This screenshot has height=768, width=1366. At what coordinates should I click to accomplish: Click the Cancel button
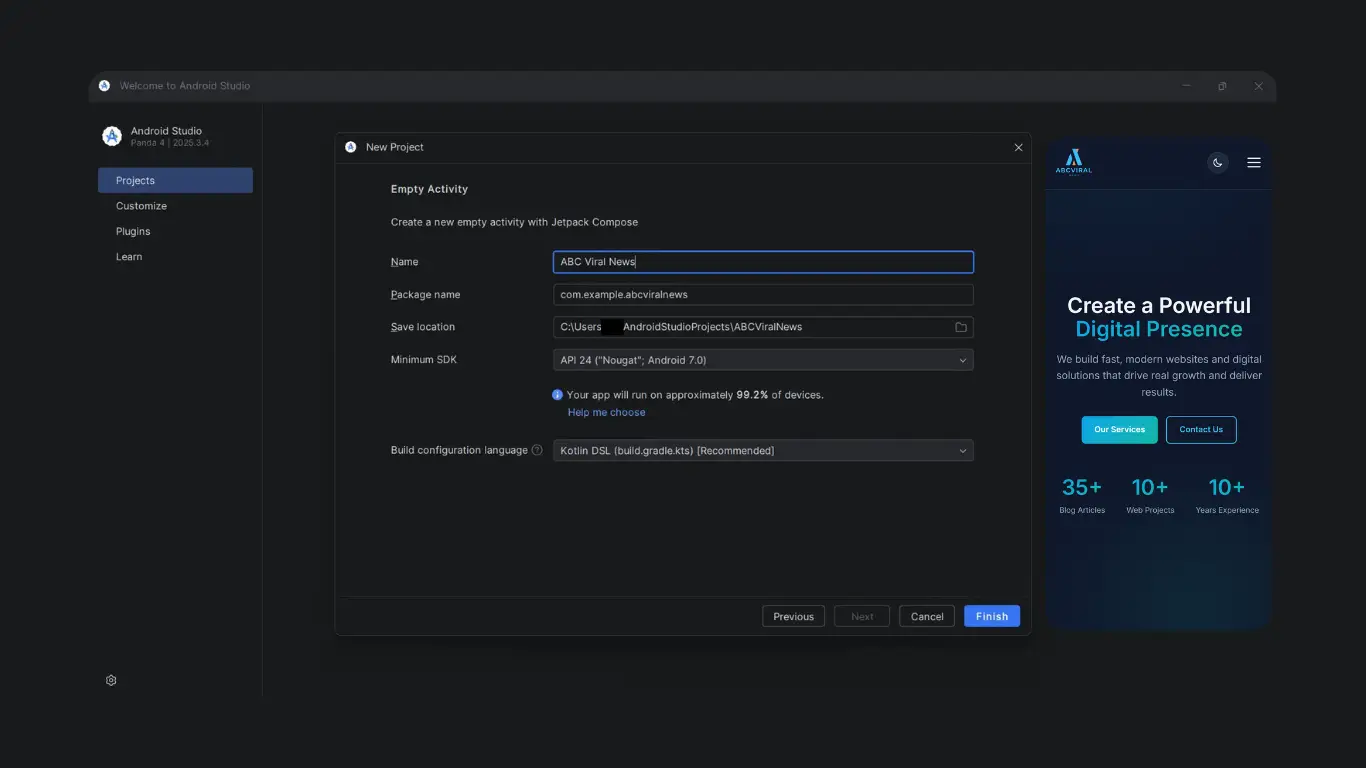(x=927, y=616)
